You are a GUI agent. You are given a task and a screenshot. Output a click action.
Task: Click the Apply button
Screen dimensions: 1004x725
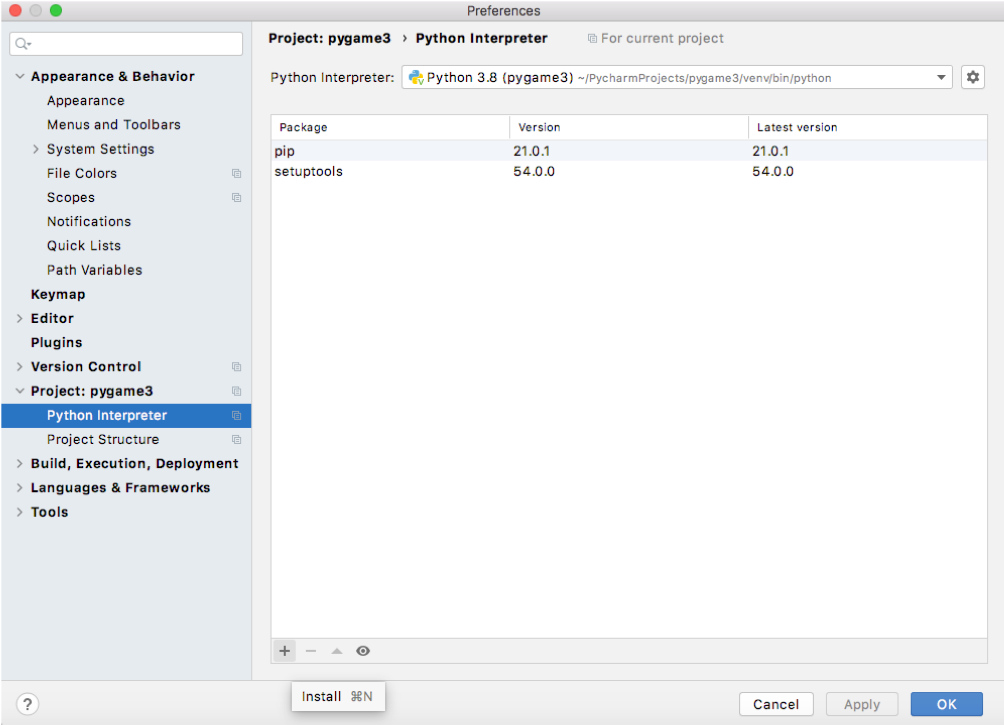click(862, 705)
